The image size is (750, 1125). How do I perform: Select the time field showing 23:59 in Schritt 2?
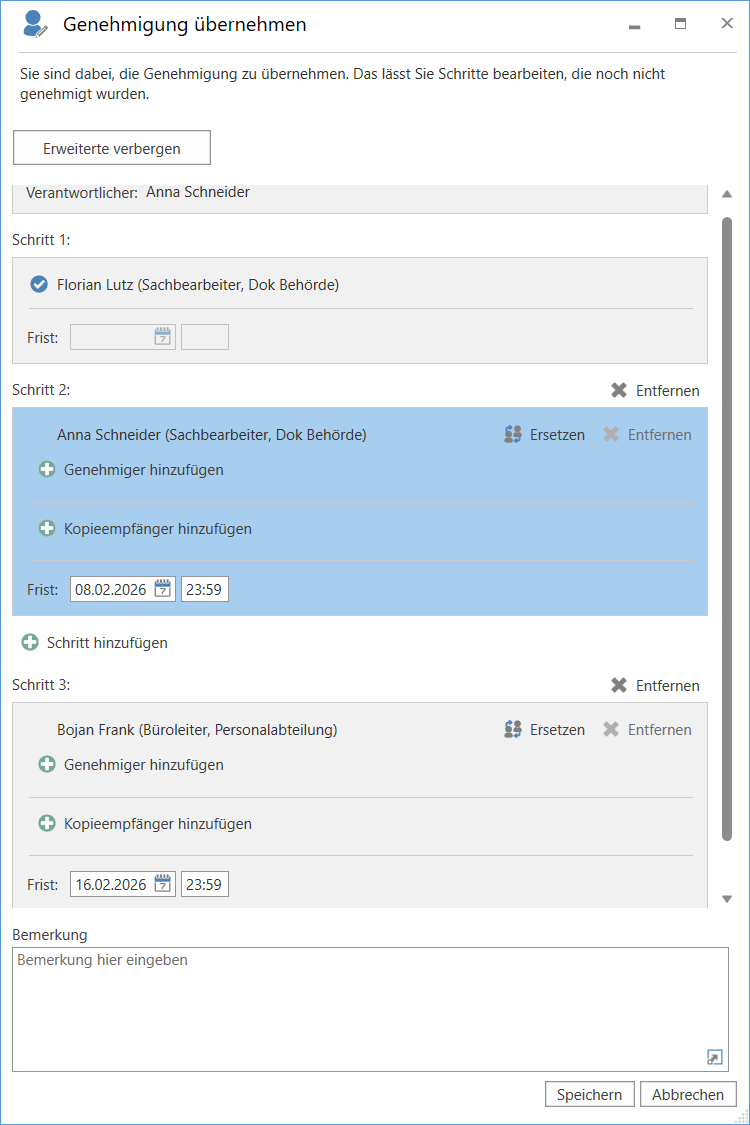tap(204, 588)
